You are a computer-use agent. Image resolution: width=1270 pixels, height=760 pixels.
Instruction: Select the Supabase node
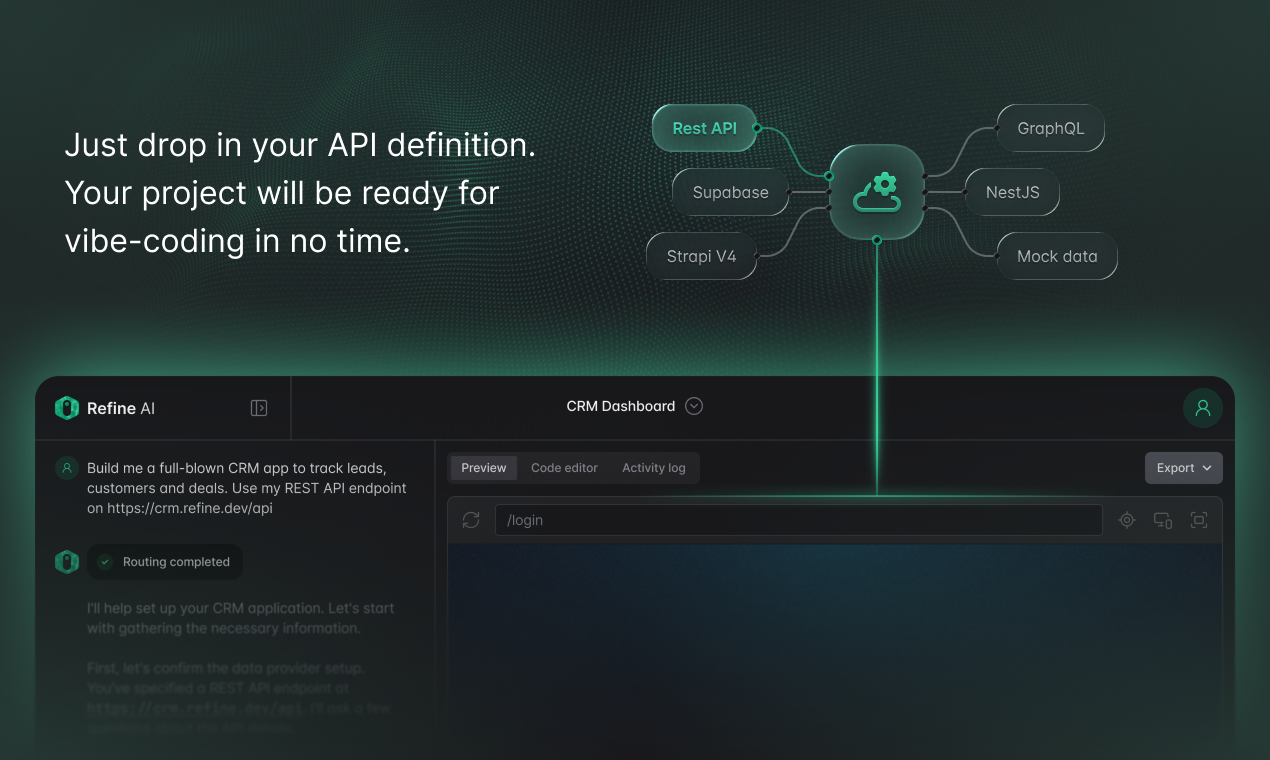tap(730, 192)
